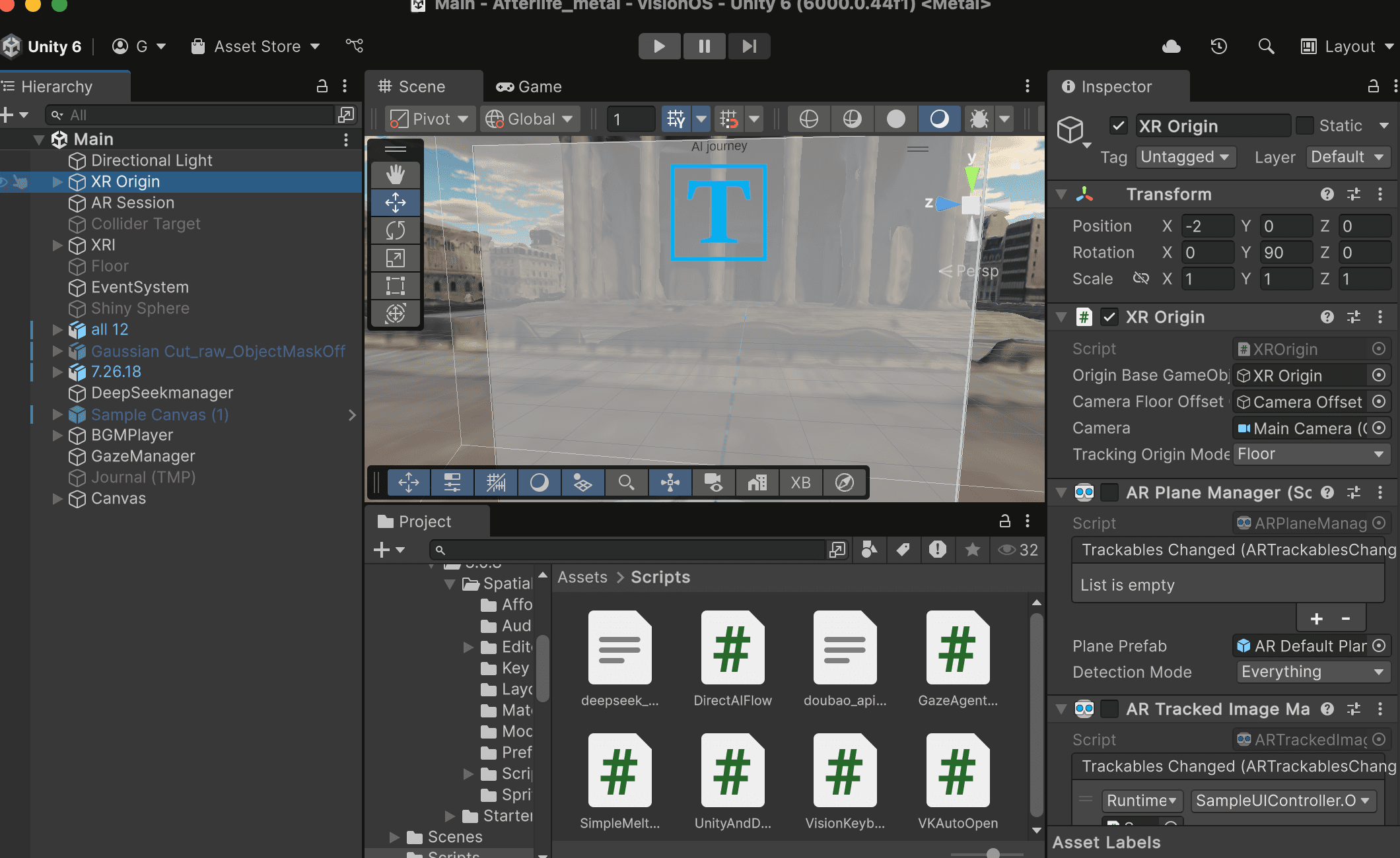Open the Pivot handle position dropdown
1400x858 pixels.
[x=430, y=119]
